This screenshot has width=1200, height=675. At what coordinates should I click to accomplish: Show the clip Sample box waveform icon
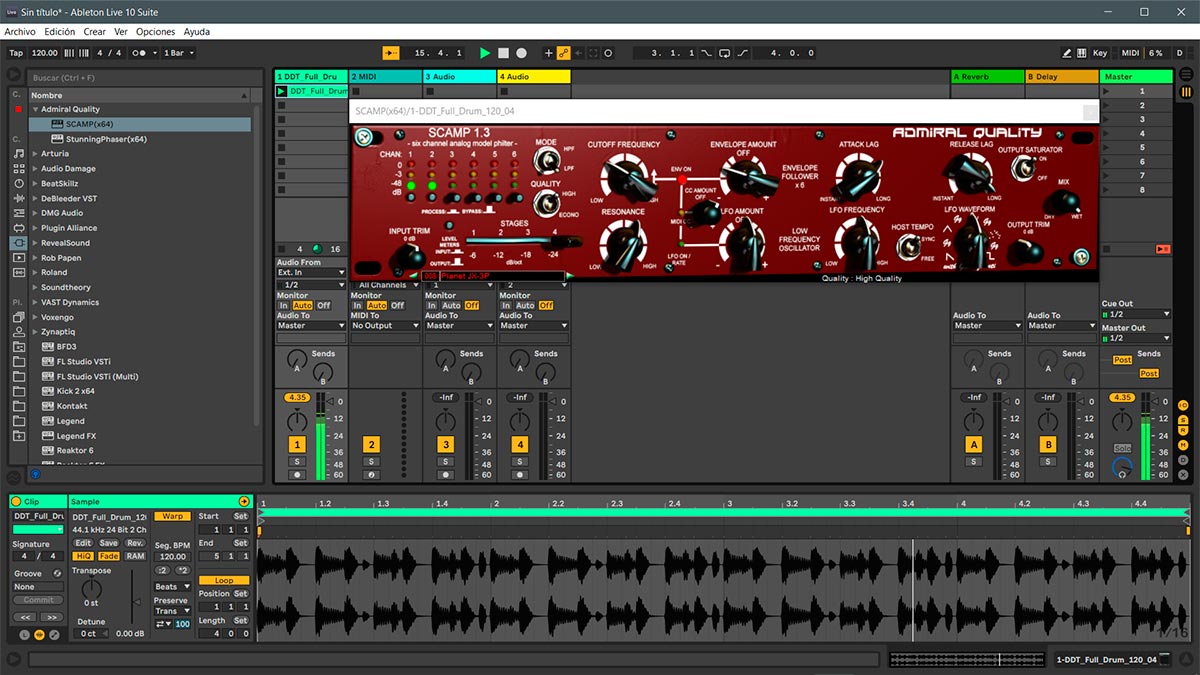[x=40, y=635]
